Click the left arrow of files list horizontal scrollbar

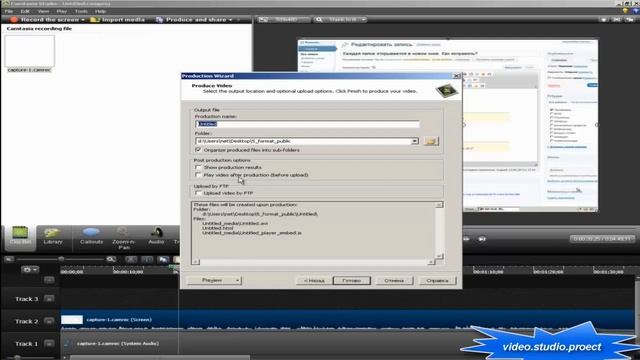pyautogui.click(x=196, y=262)
